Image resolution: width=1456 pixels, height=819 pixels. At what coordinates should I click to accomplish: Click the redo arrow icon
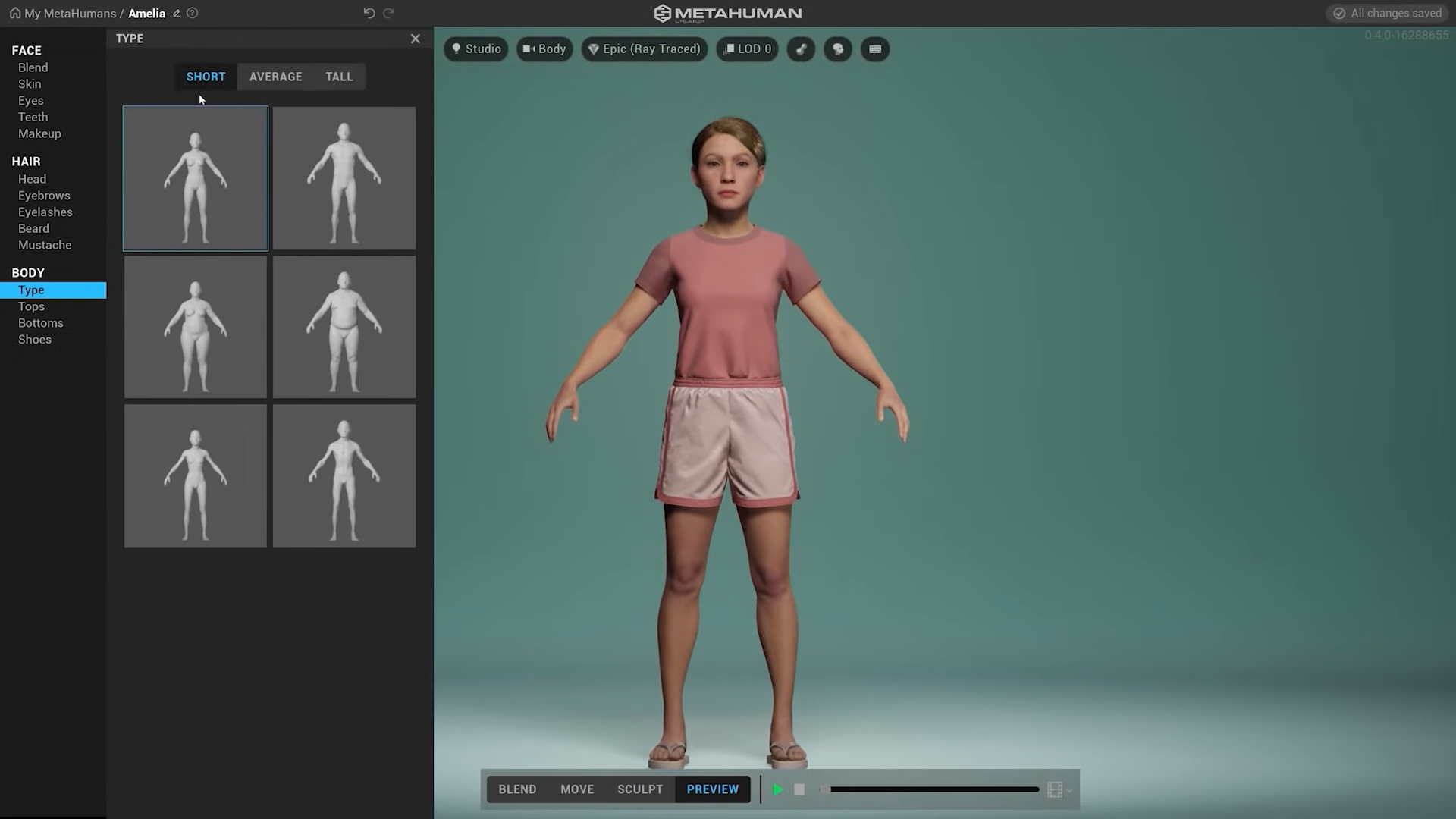coord(389,13)
